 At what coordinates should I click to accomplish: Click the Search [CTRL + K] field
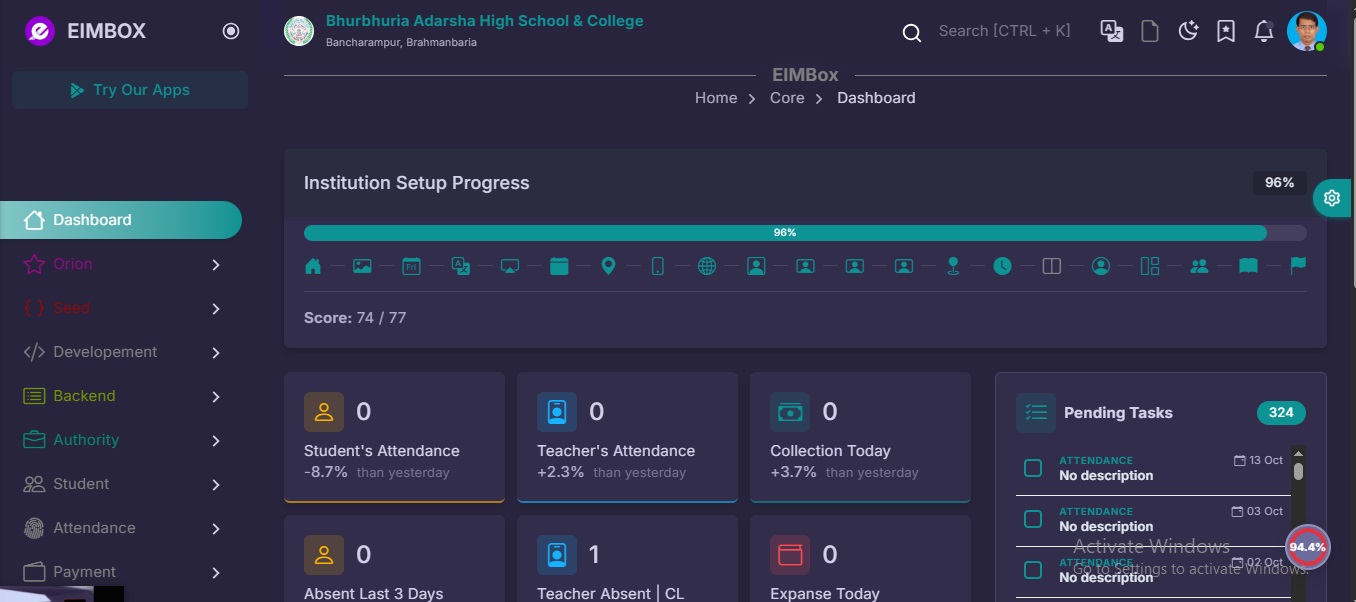pos(1004,31)
